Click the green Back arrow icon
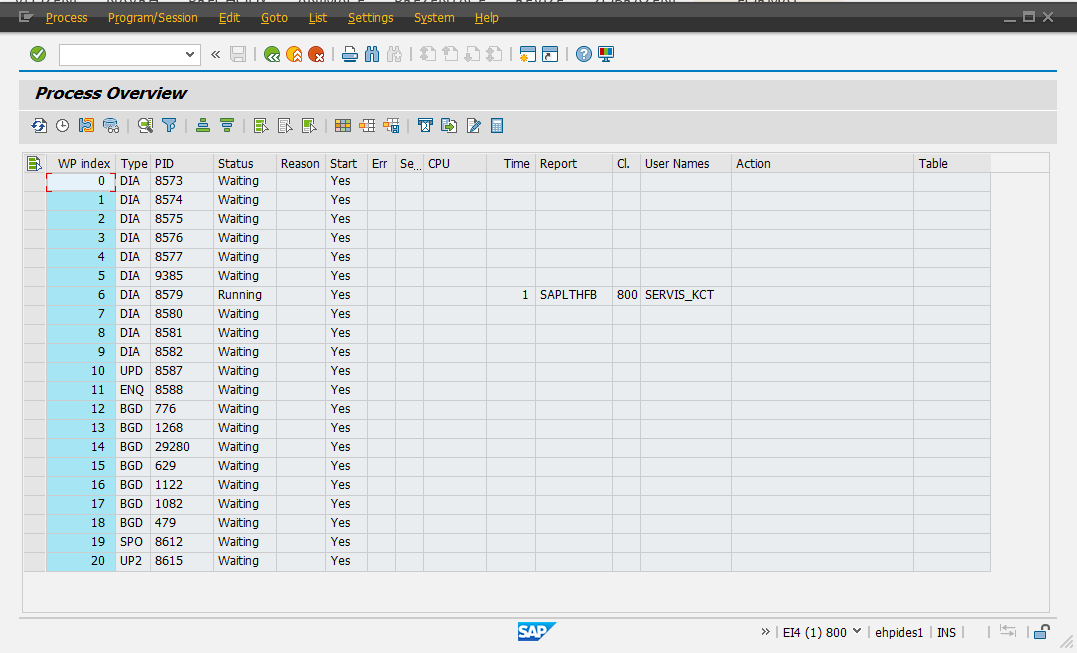 coord(272,54)
